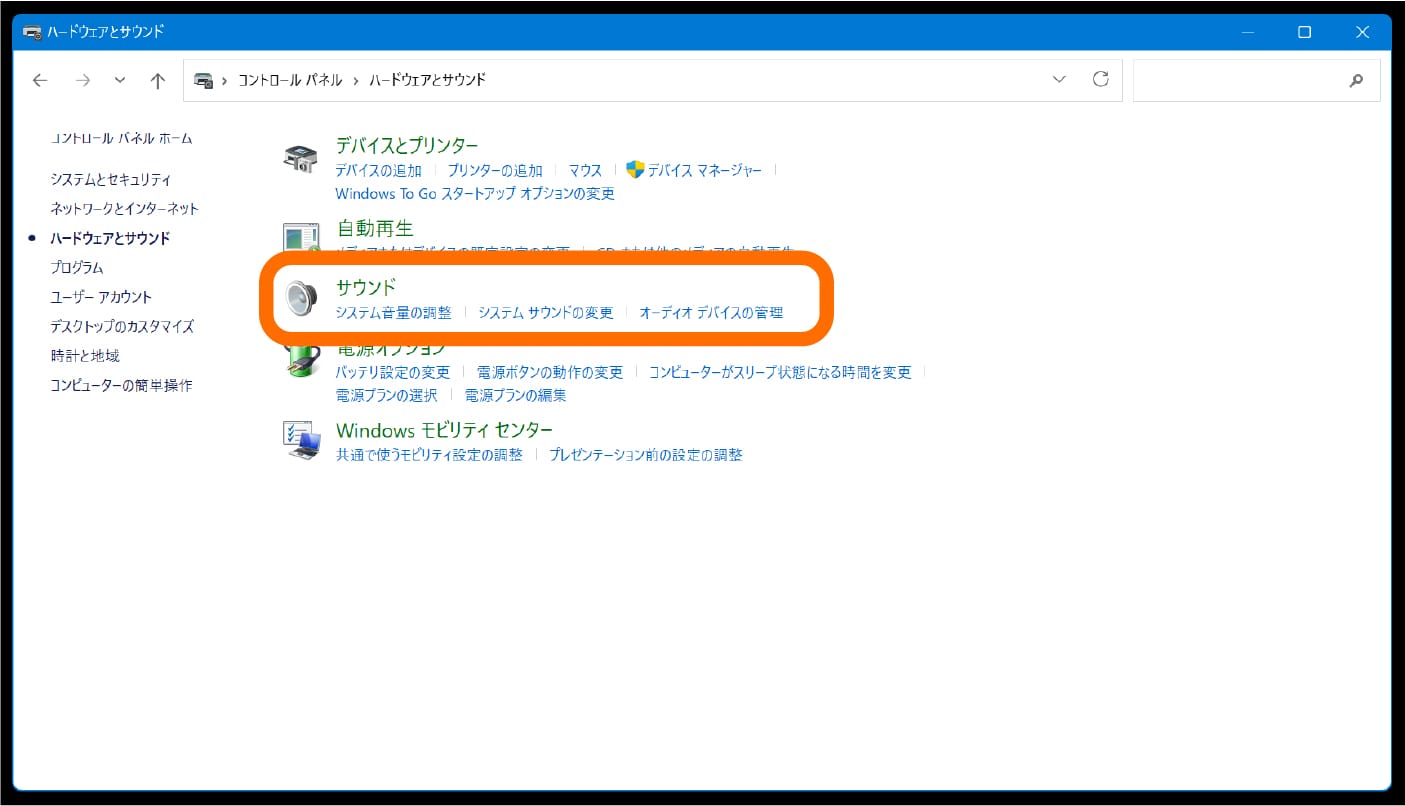Click the Sound (サウンド) speaker icon
The height and width of the screenshot is (806, 1405).
click(300, 298)
